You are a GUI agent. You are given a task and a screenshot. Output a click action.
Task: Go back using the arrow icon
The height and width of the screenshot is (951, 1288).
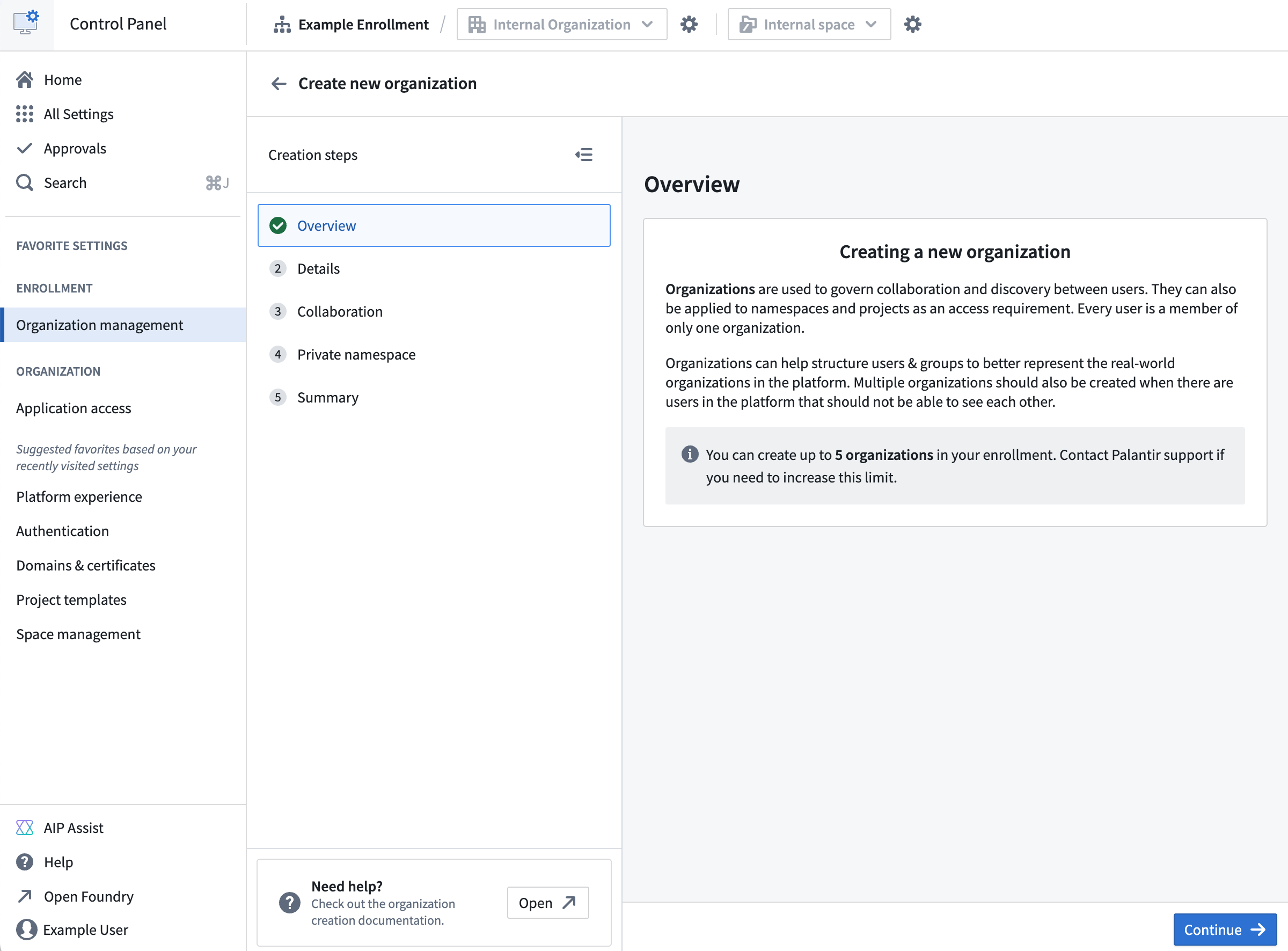pos(279,84)
